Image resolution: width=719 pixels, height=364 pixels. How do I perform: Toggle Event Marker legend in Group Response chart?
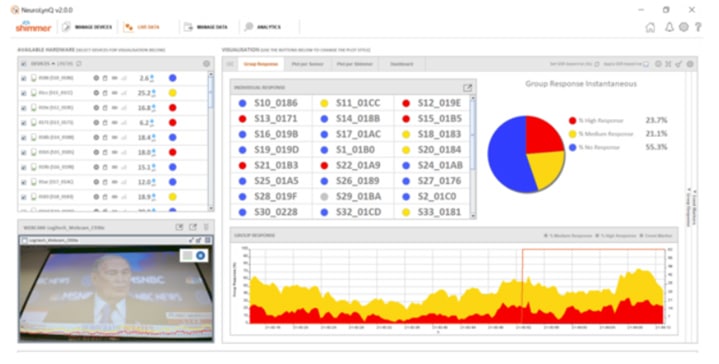656,236
